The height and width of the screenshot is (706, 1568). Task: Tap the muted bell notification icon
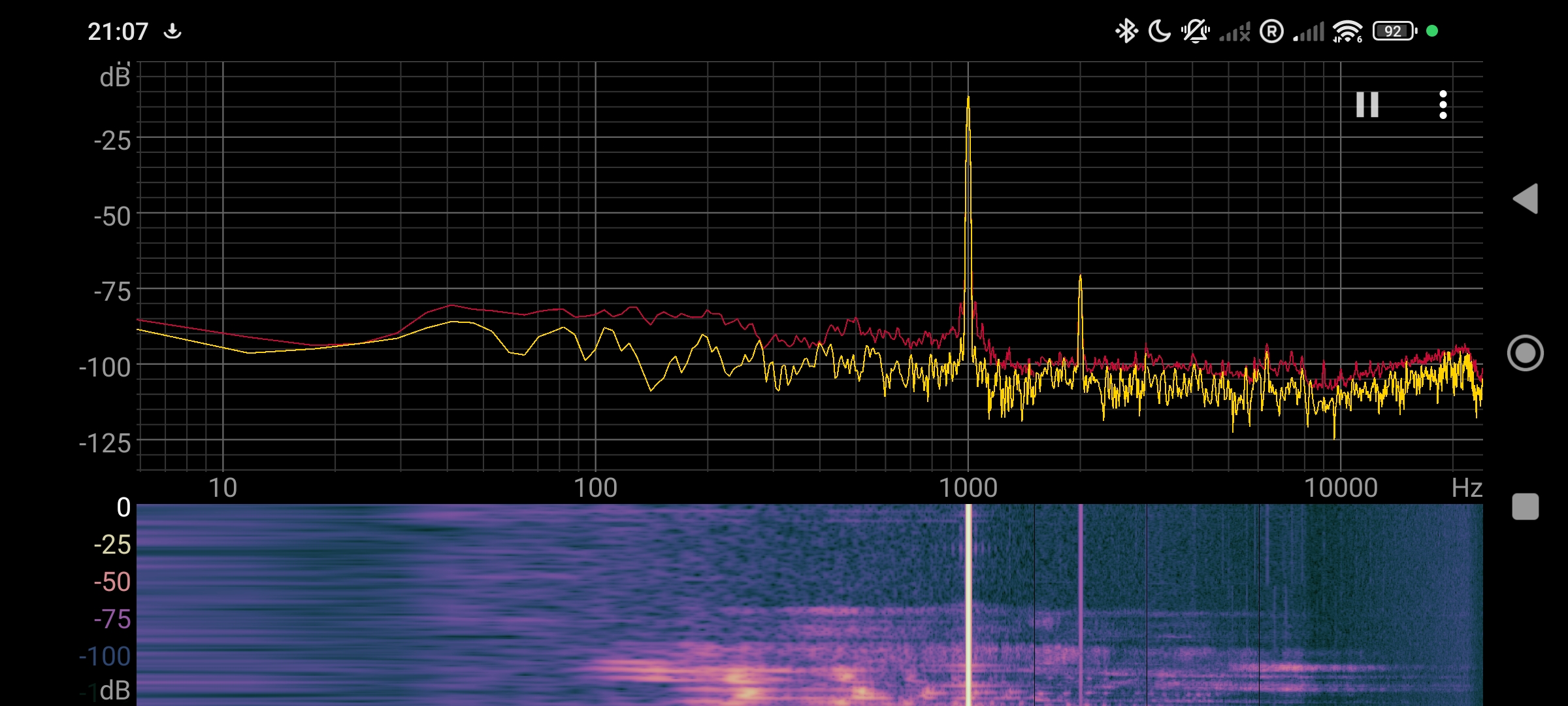pos(1195,31)
